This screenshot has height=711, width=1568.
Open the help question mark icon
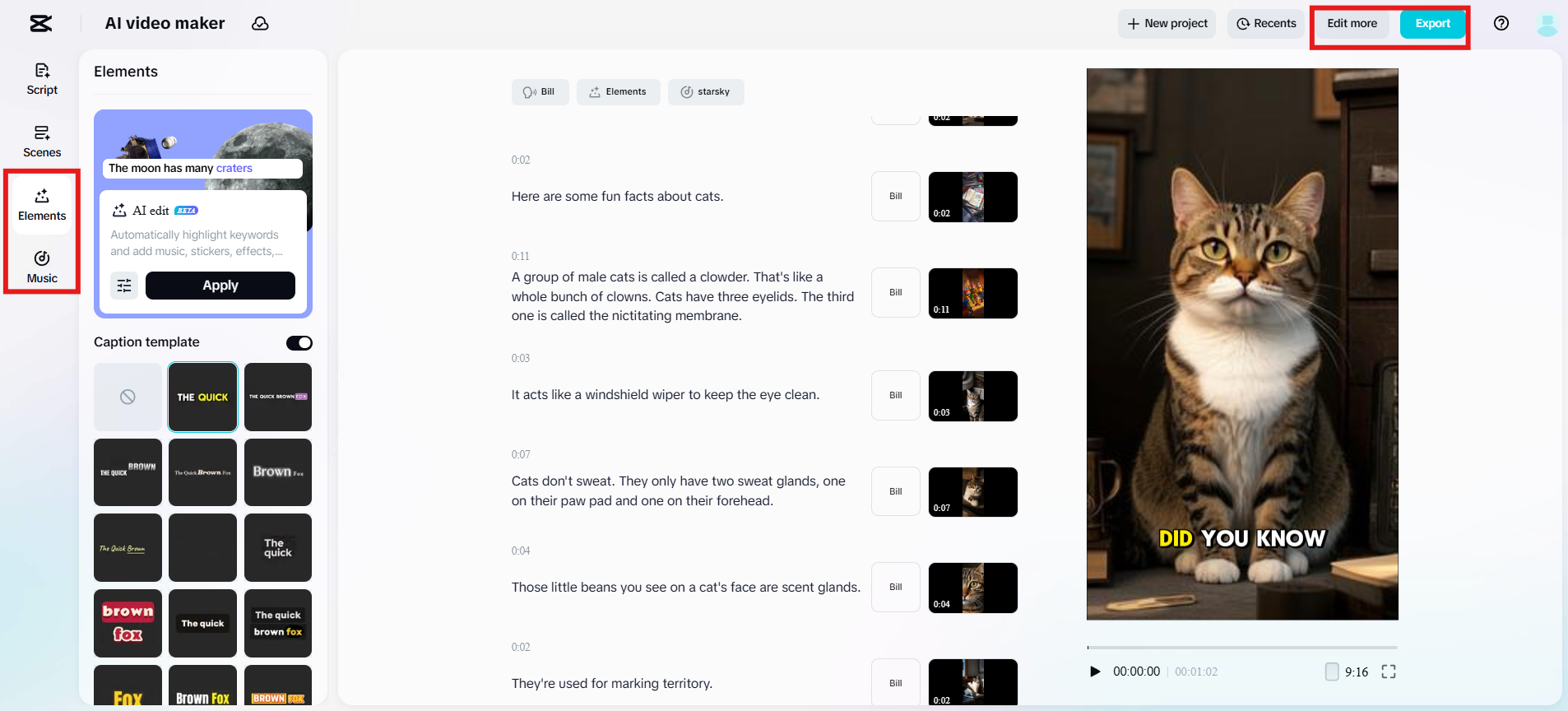(x=1501, y=24)
